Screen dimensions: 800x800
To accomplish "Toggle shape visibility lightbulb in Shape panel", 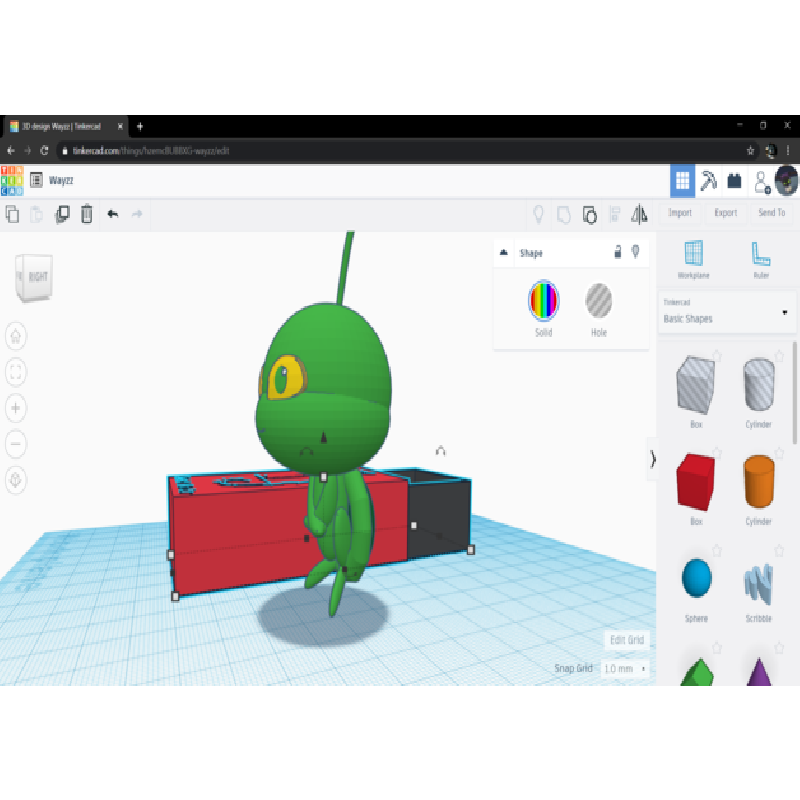I will pyautogui.click(x=634, y=253).
